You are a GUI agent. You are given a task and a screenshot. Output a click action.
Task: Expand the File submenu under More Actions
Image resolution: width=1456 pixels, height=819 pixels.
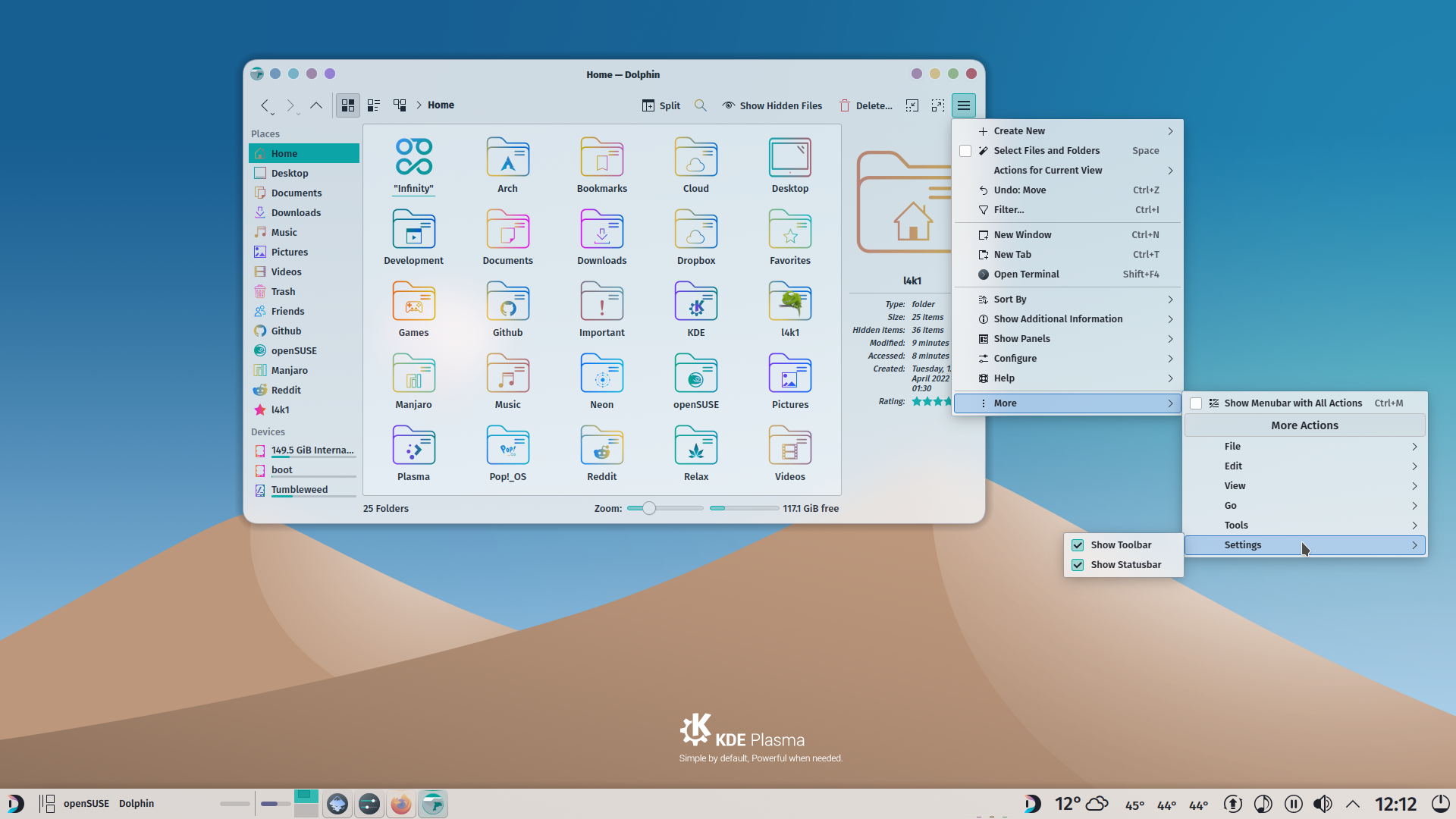tap(1305, 447)
